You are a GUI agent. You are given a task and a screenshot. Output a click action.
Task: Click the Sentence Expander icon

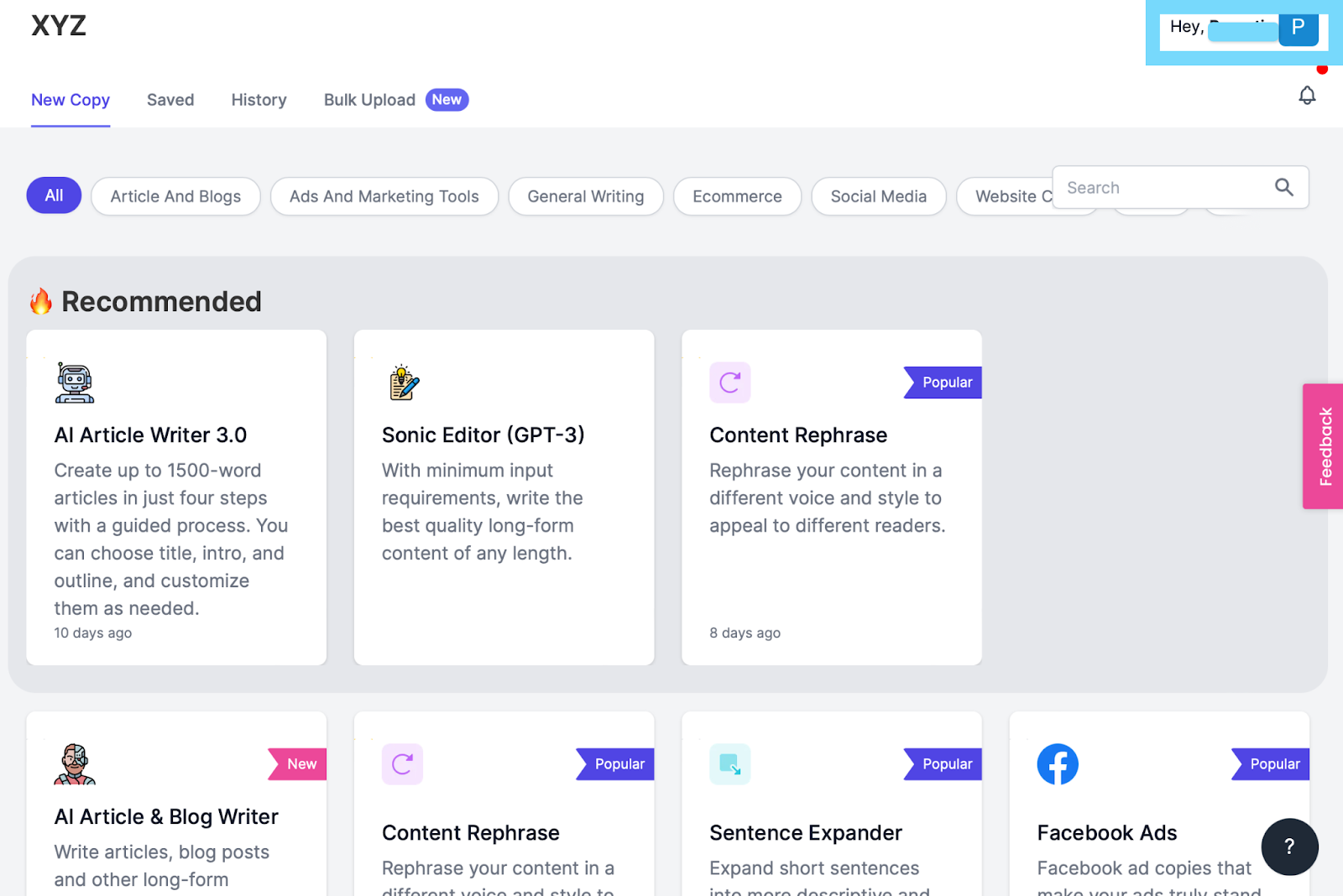tap(730, 764)
